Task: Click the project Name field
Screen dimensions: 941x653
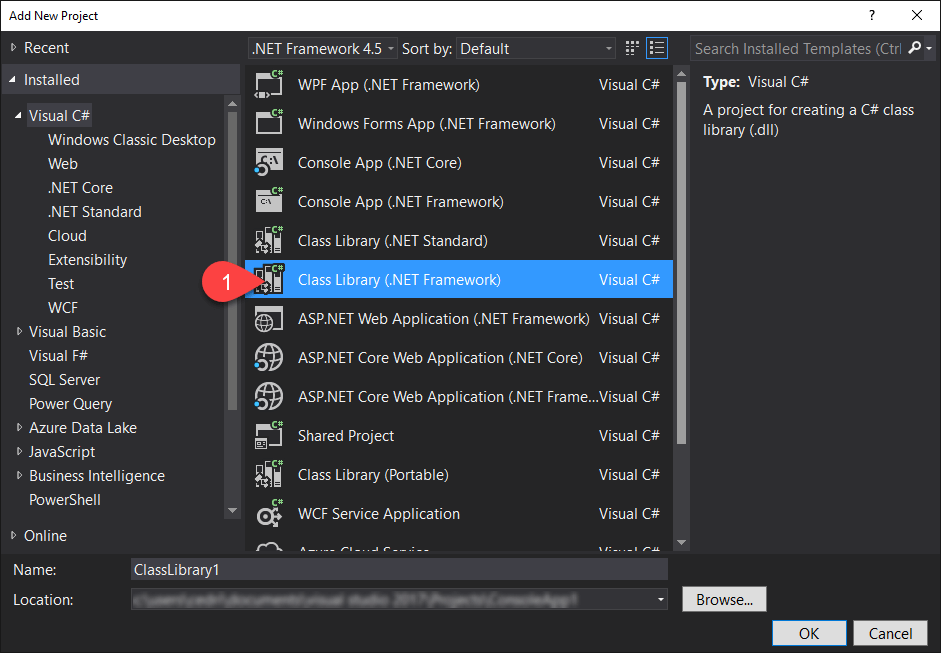Action: (x=399, y=568)
